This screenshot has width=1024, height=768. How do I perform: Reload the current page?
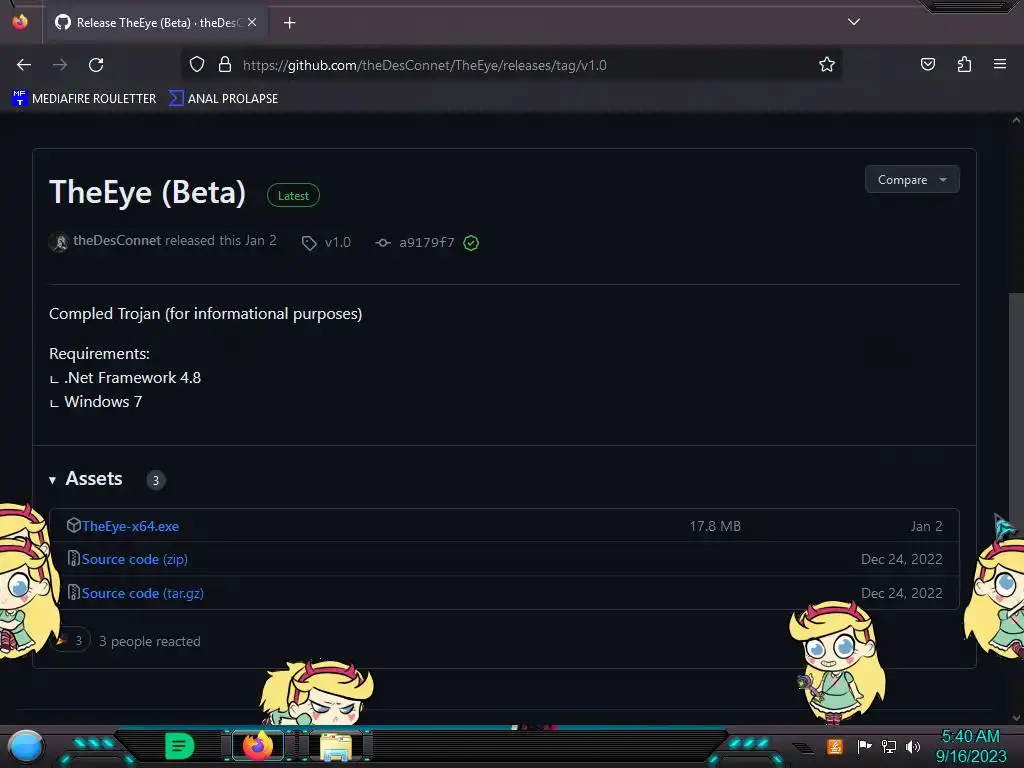96,65
